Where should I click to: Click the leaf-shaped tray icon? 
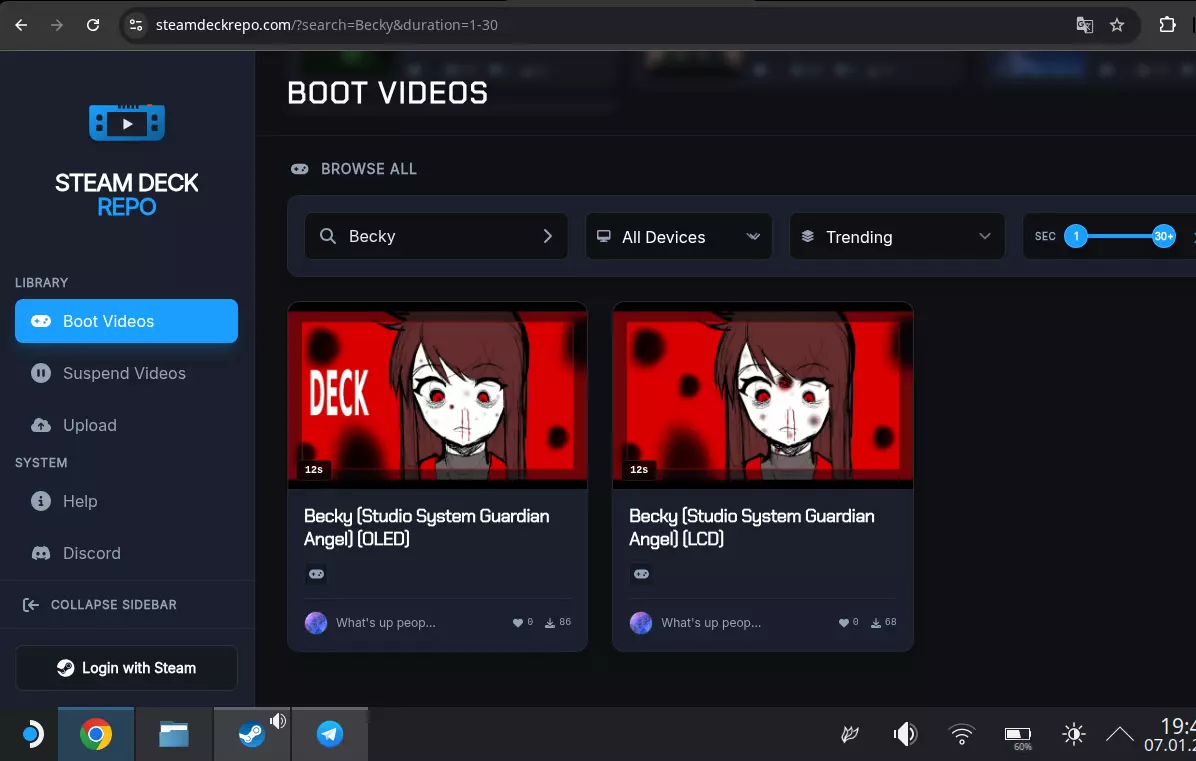point(849,734)
